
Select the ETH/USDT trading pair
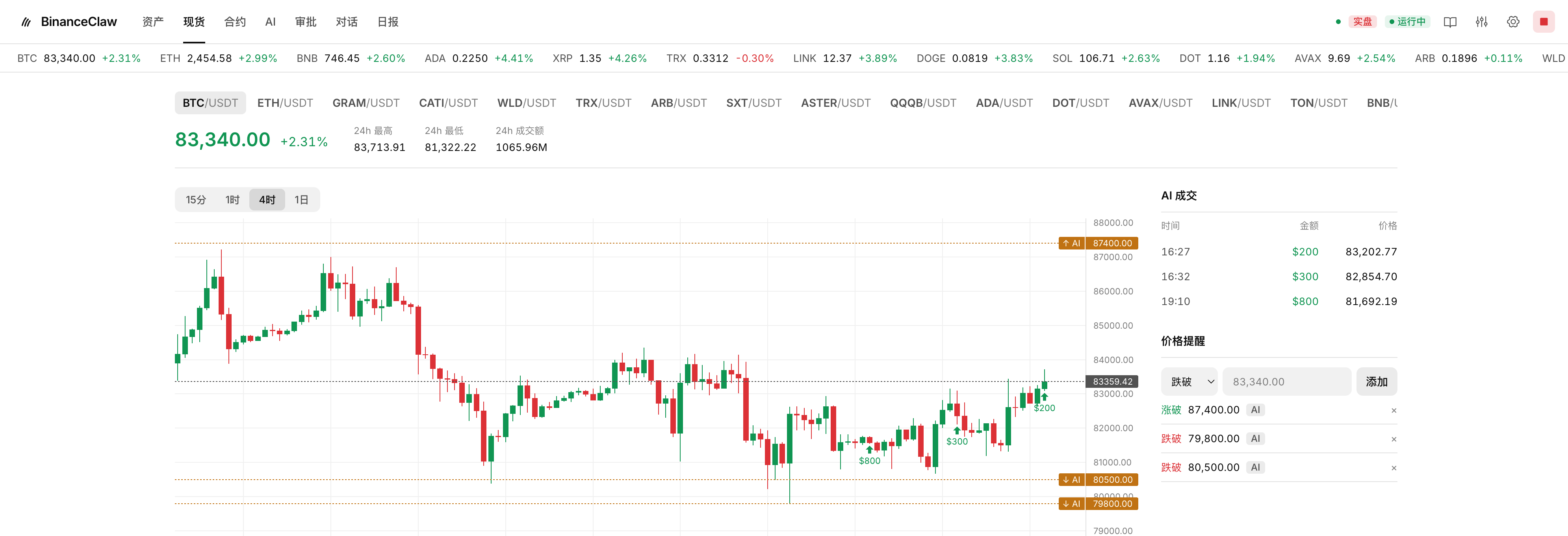coord(285,103)
